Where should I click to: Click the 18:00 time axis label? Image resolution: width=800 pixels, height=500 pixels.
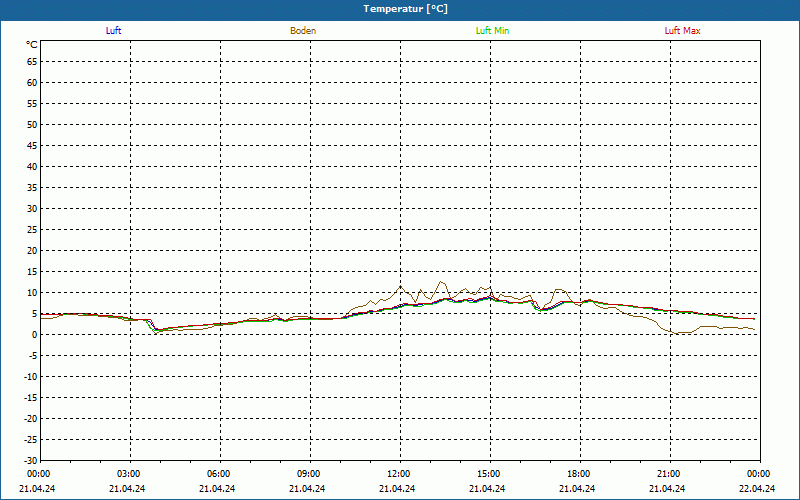[x=580, y=474]
